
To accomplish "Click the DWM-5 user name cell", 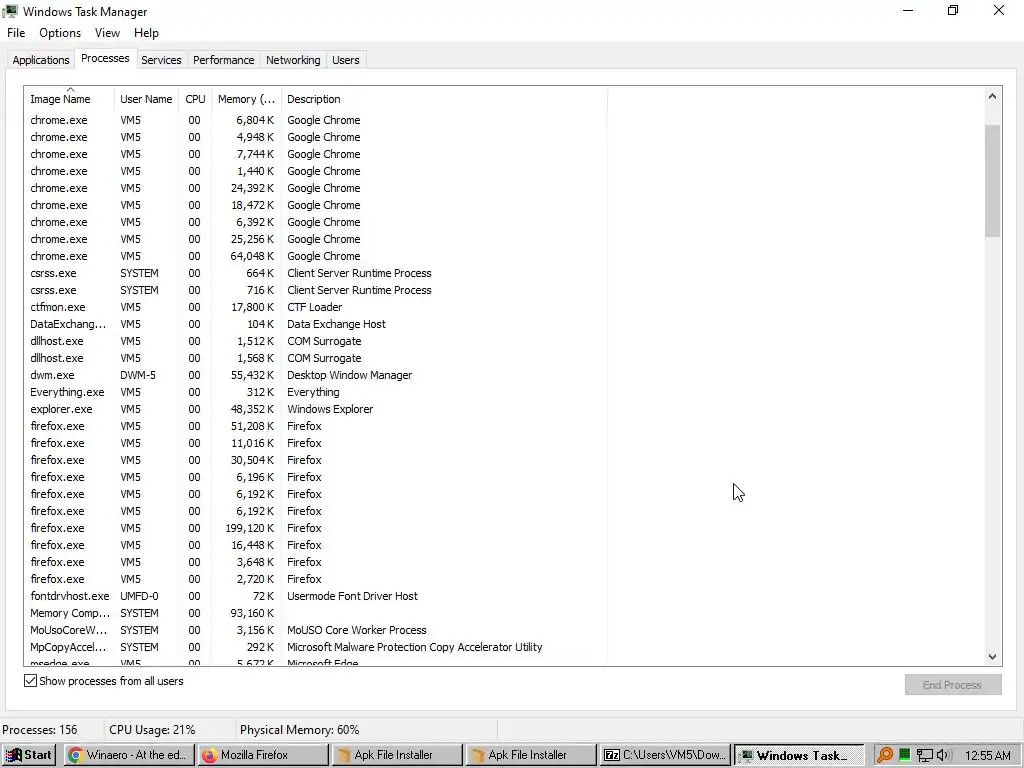I will [138, 375].
